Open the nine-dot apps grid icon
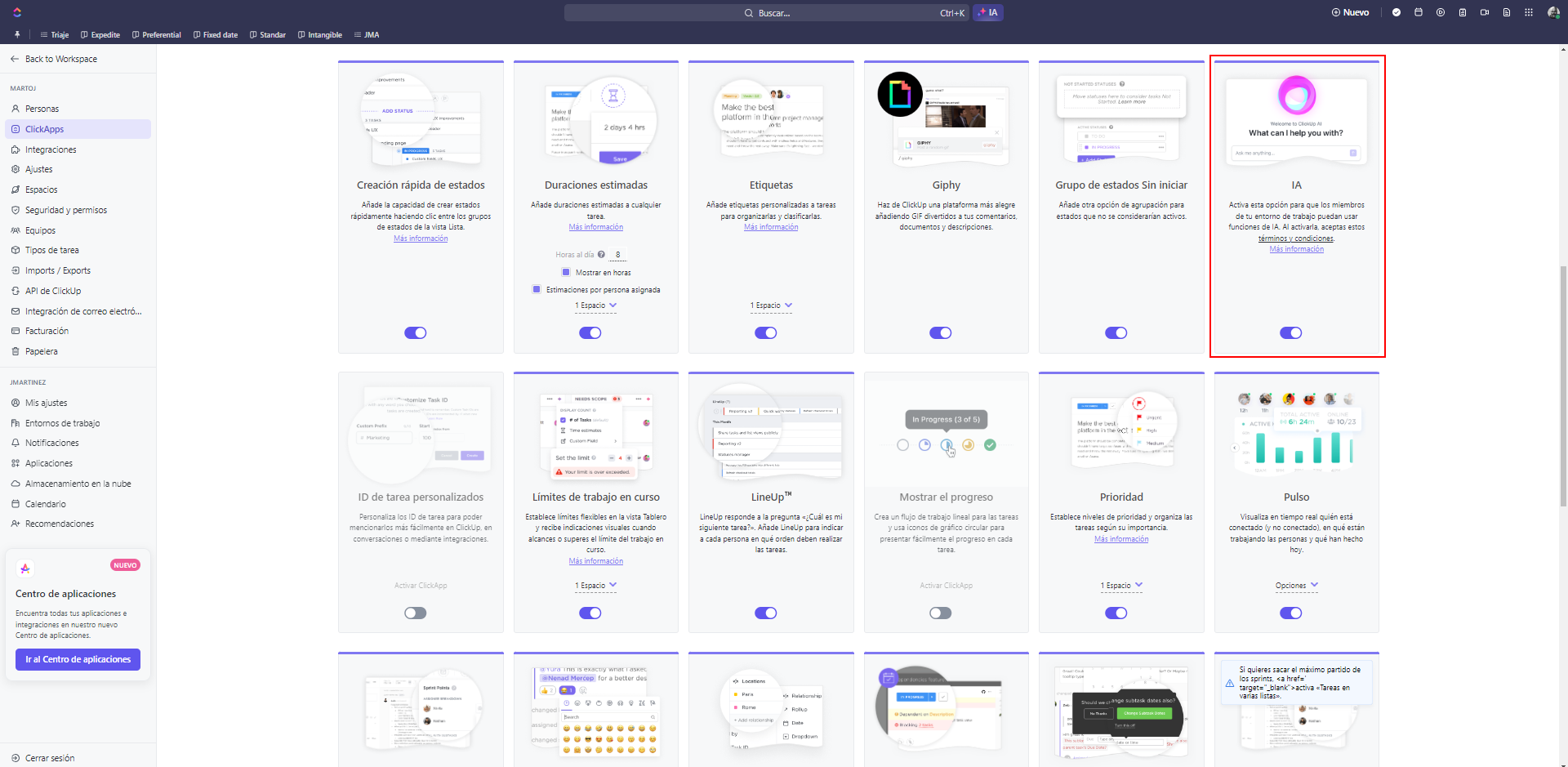The image size is (1568, 767). [x=1529, y=12]
